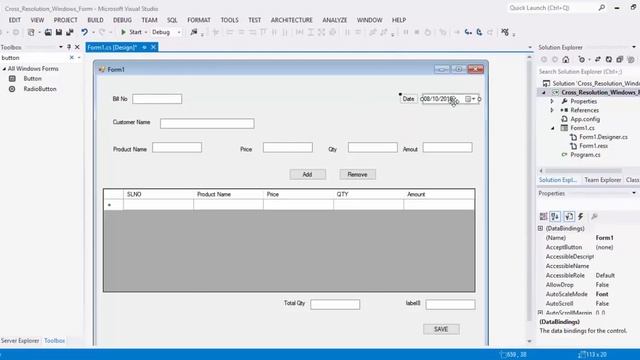Open the Toolbox window options dropdown arrow
The width and height of the screenshot is (640, 360).
coord(61,47)
